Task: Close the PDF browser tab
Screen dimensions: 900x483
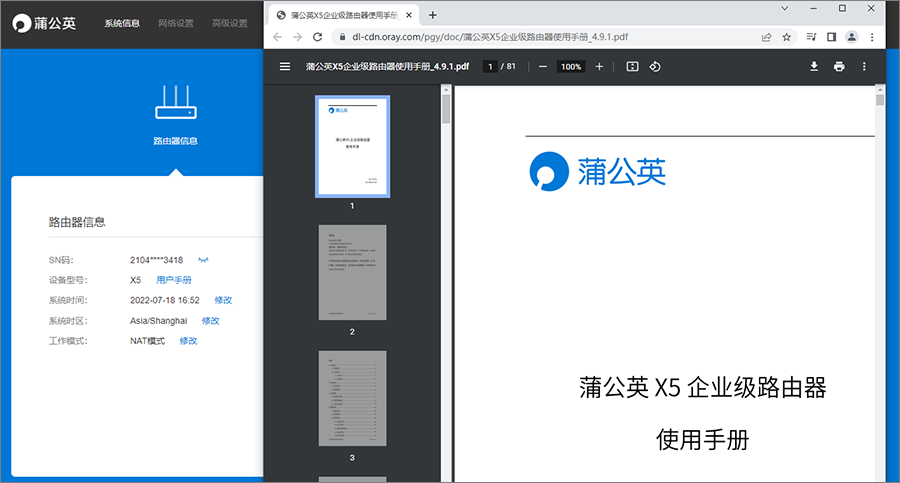Action: coord(409,16)
